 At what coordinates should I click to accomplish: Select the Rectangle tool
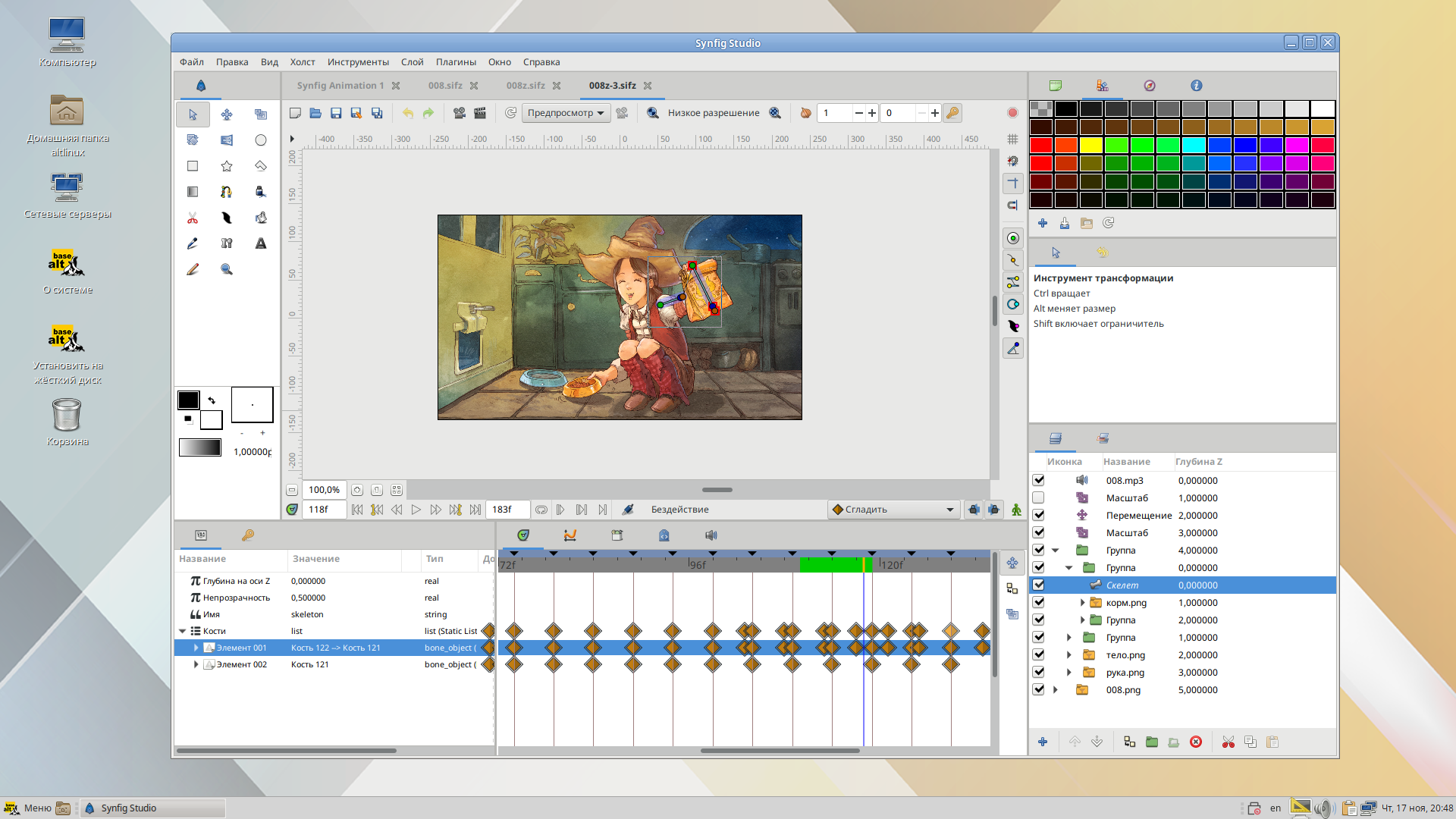(193, 166)
